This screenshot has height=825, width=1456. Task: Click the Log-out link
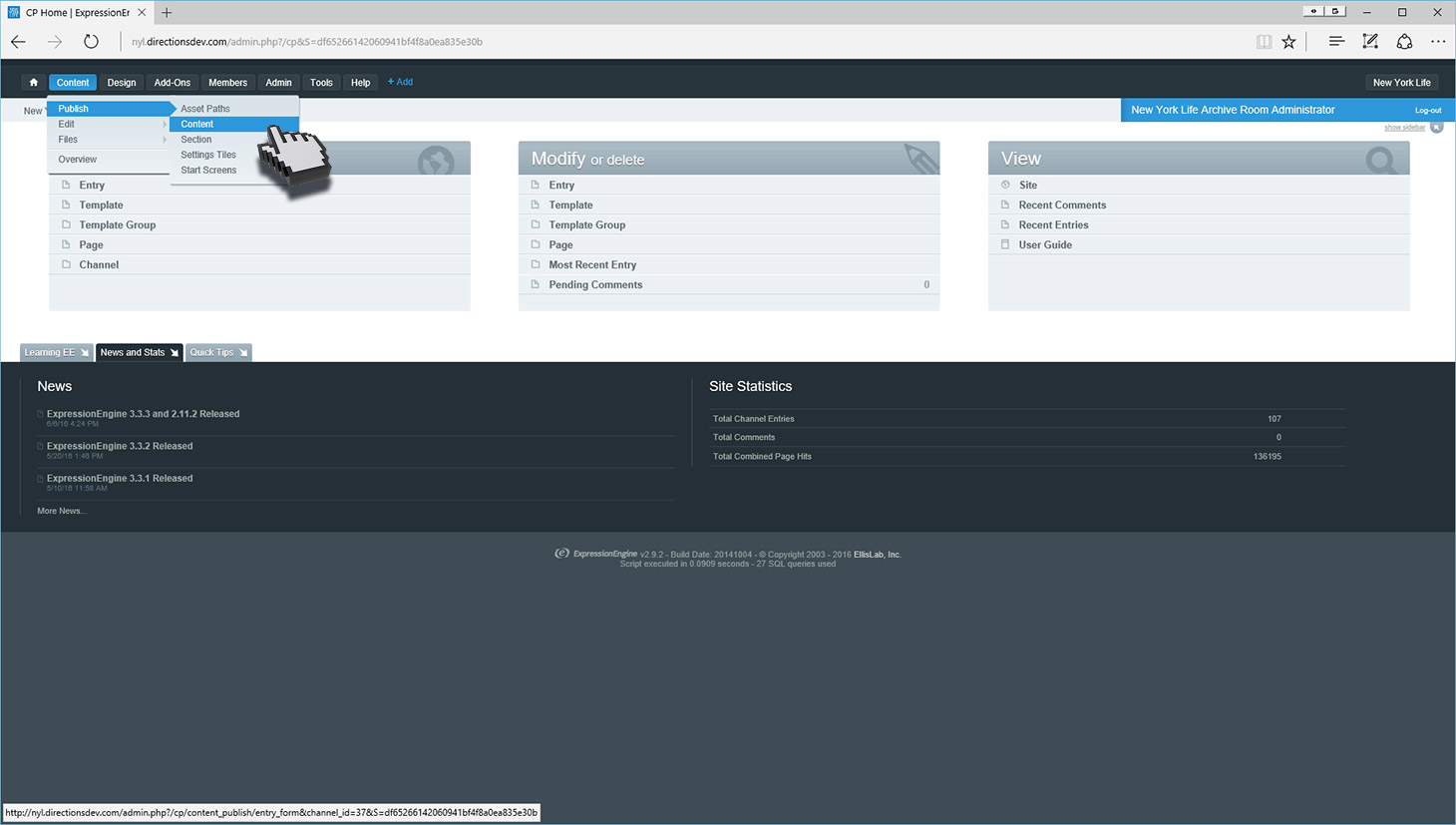1427,111
